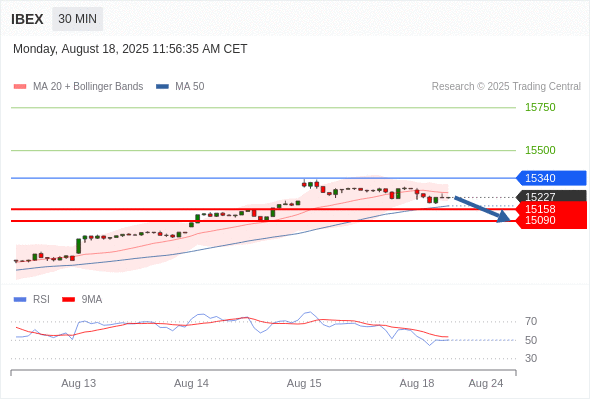
Task: Select the 15750 resistance level label
Action: [540, 107]
